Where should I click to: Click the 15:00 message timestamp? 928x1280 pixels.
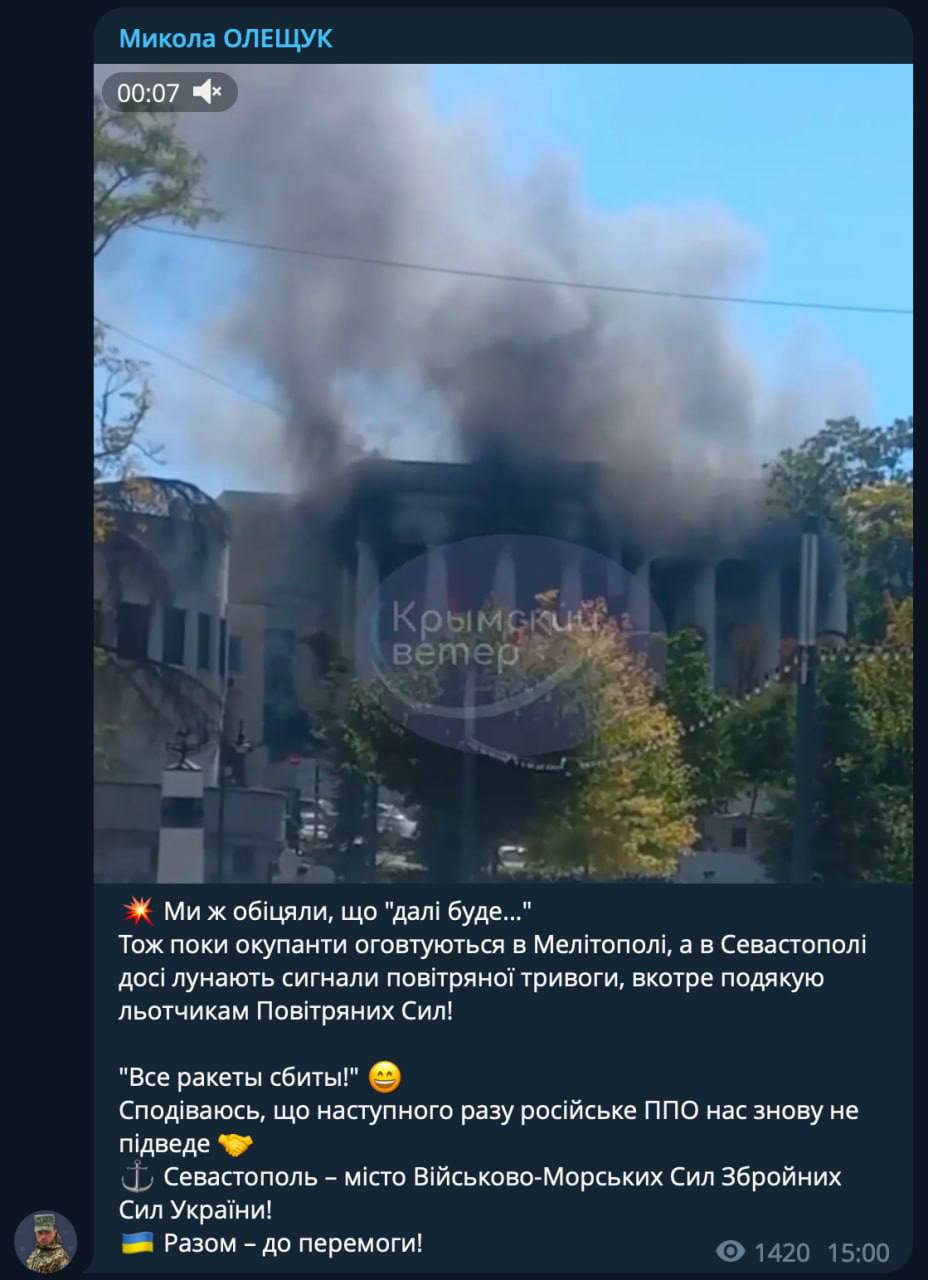pos(858,1252)
